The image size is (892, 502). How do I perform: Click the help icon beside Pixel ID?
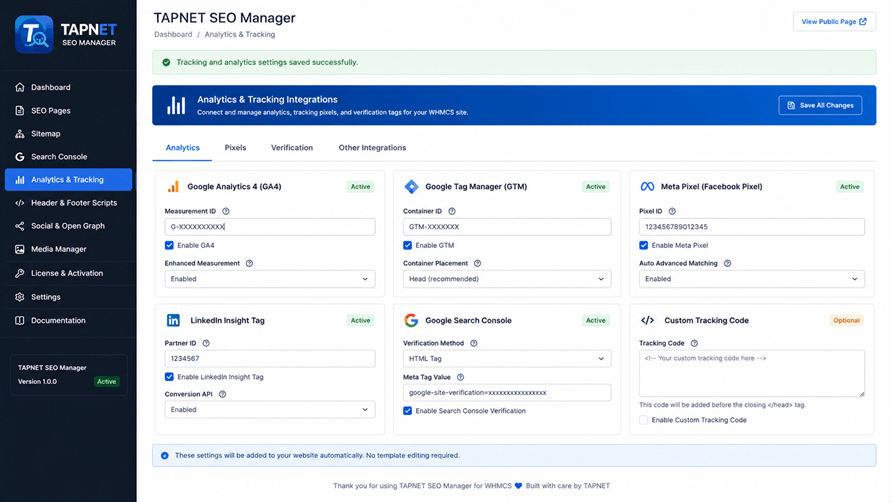(x=672, y=211)
